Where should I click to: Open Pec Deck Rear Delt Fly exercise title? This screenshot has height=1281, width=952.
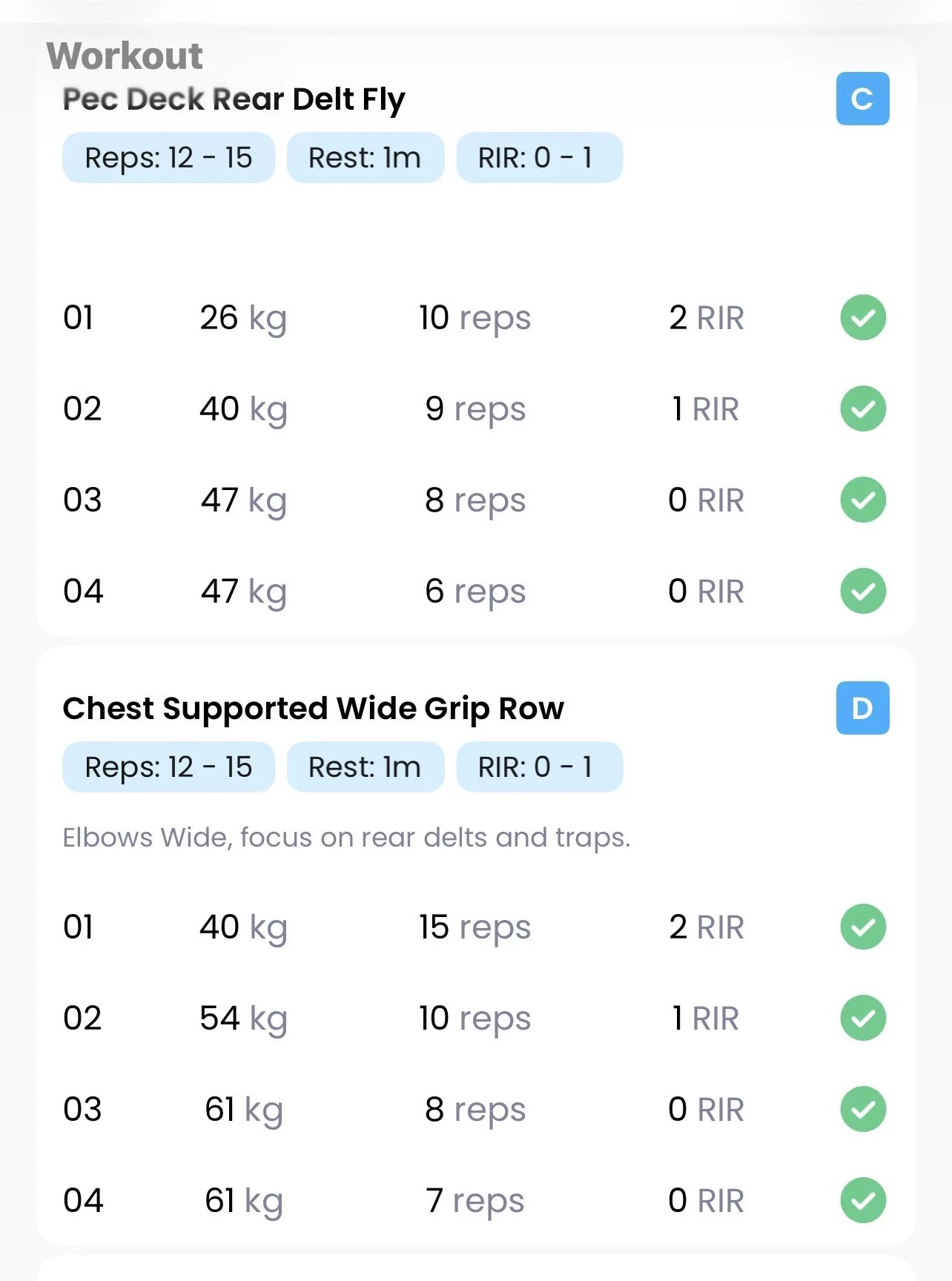234,99
